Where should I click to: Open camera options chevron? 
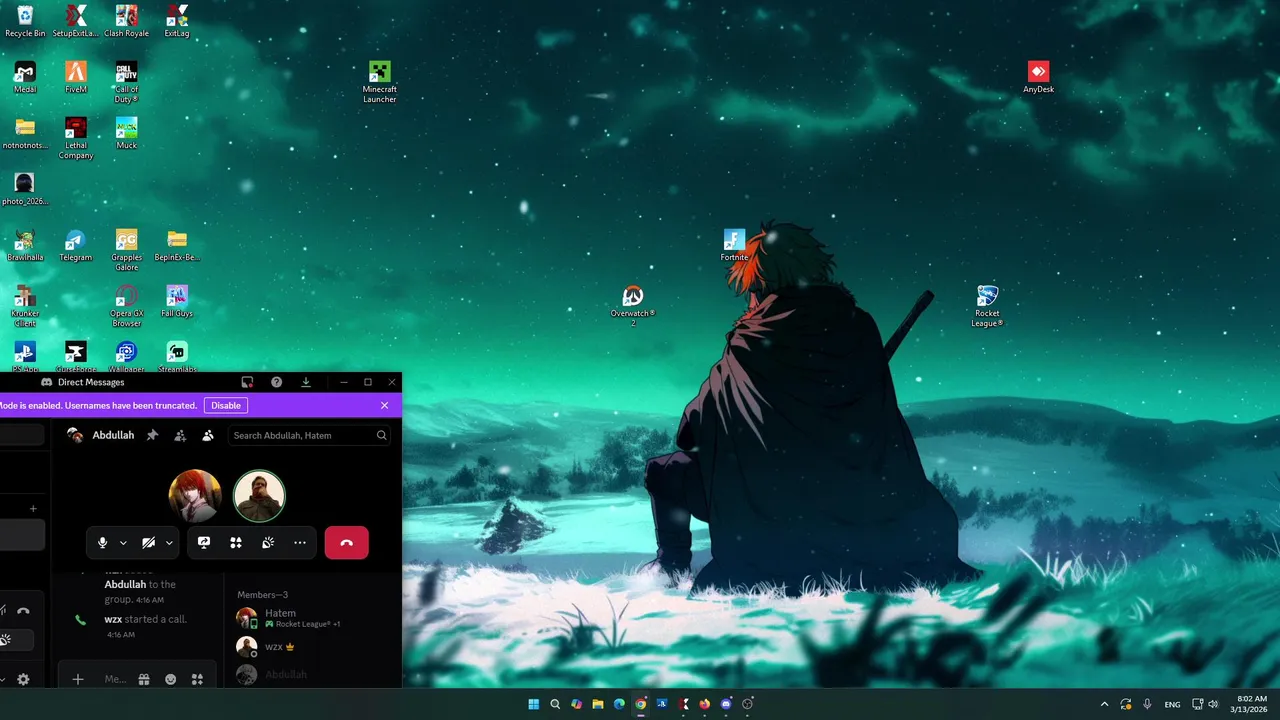click(x=169, y=542)
